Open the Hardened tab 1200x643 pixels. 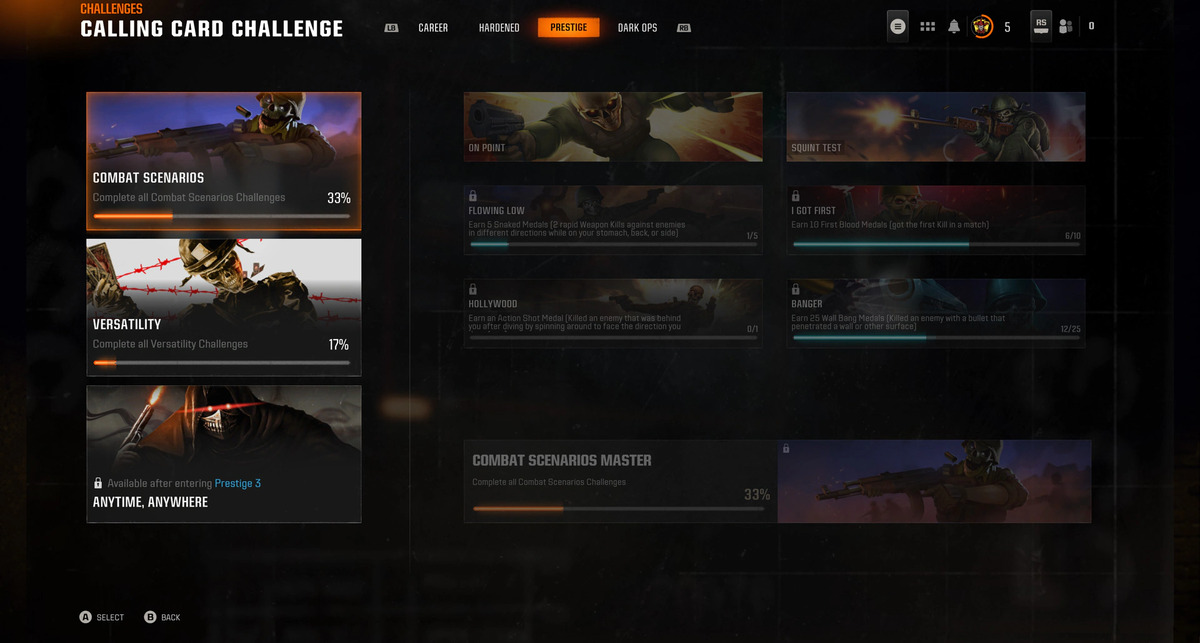499,28
